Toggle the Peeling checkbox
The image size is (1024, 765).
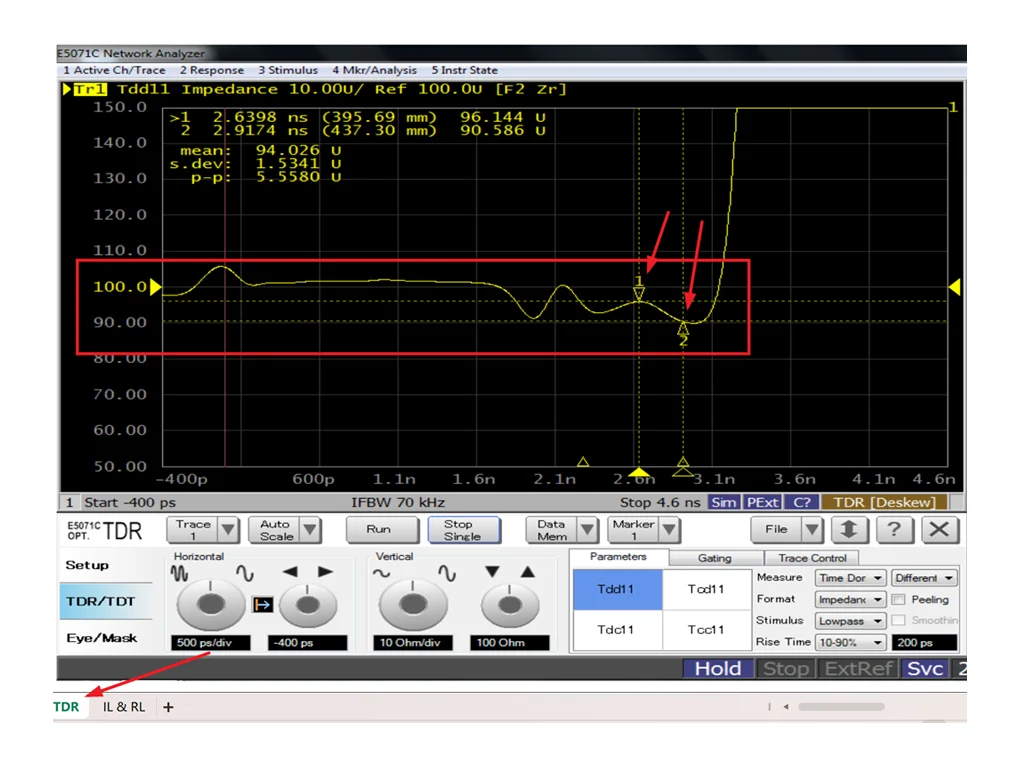pos(899,599)
